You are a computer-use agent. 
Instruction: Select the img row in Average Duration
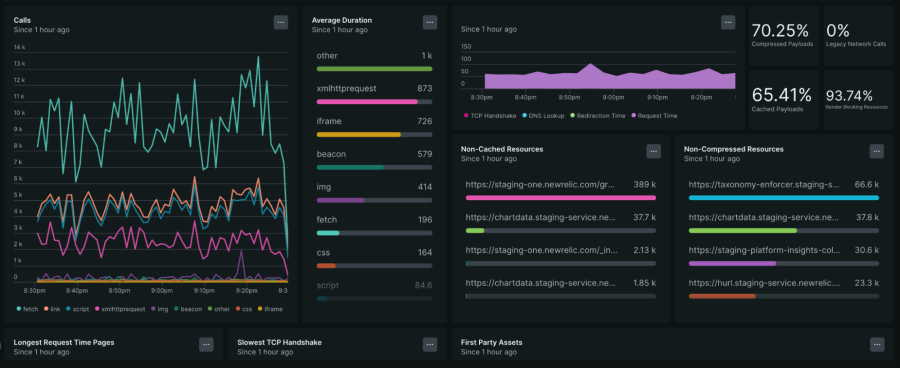pyautogui.click(x=374, y=192)
